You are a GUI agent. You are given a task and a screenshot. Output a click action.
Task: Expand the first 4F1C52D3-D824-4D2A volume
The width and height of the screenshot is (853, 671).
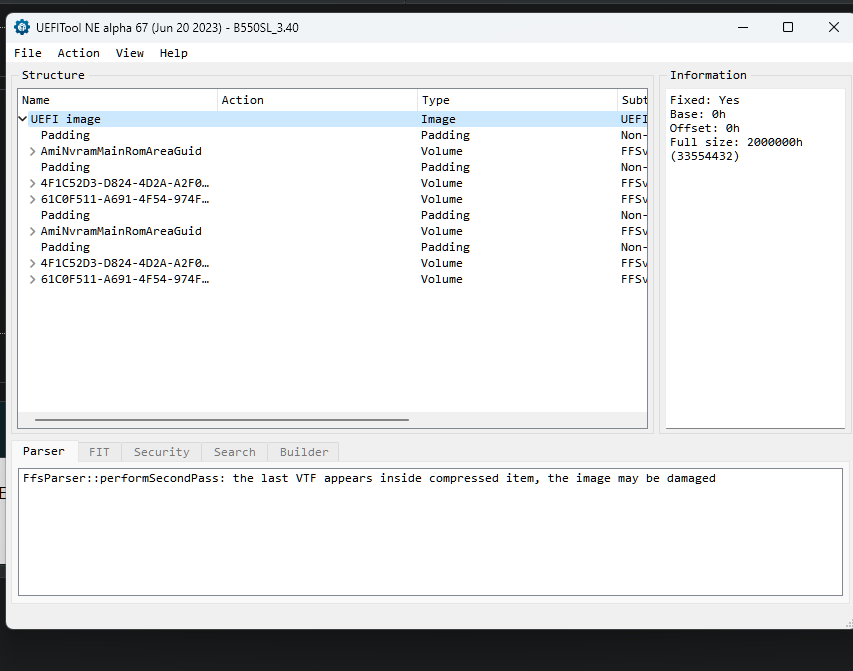(33, 183)
